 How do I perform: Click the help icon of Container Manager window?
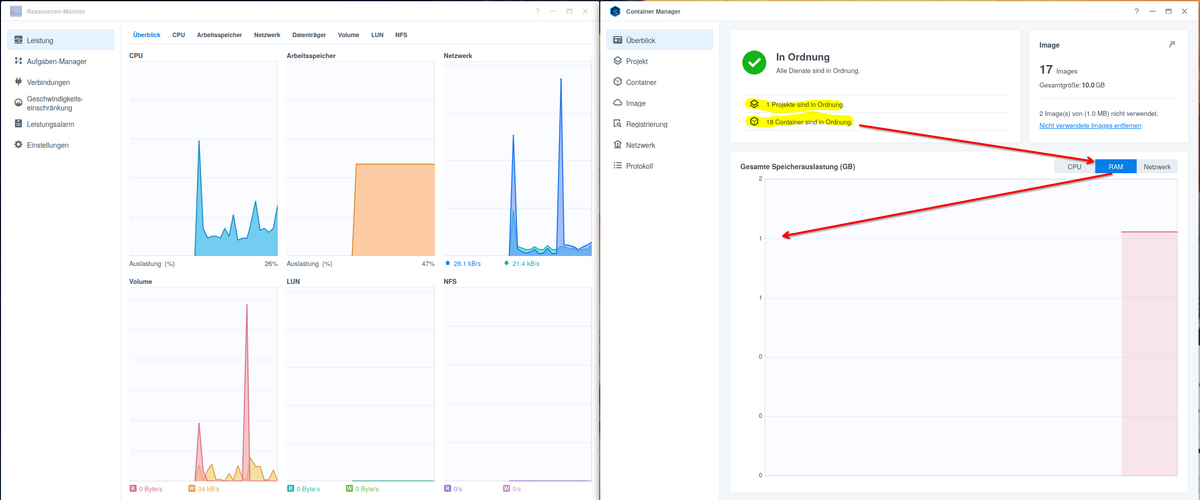pyautogui.click(x=1136, y=10)
